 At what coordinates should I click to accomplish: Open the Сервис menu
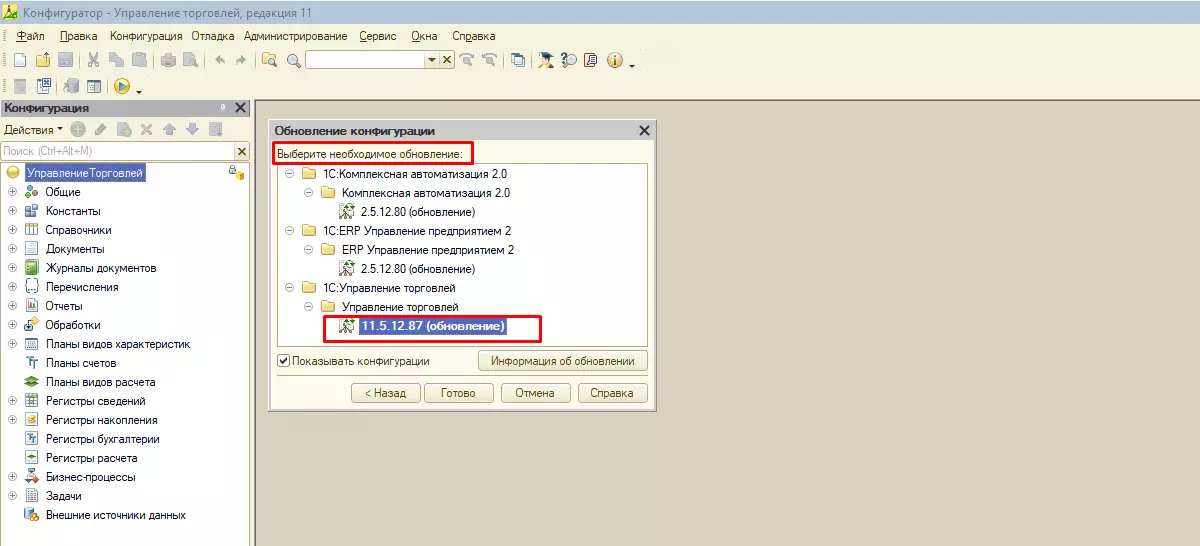pos(377,36)
